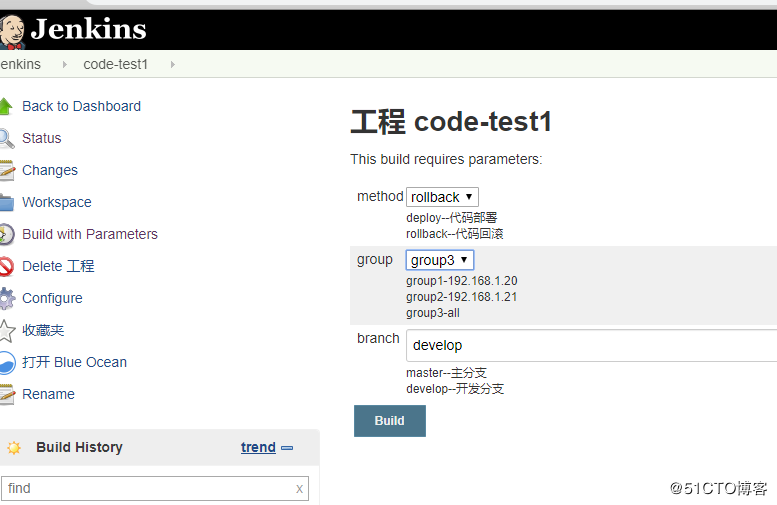Click the 收藏夹 star icon
The width and height of the screenshot is (777, 505).
[x=7, y=331]
